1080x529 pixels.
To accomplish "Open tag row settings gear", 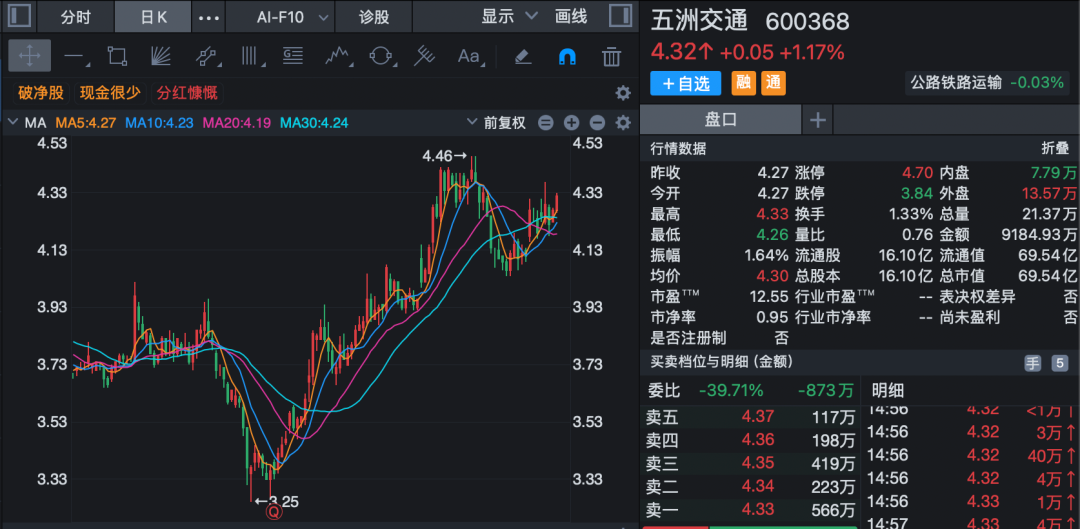I will click(x=623, y=93).
